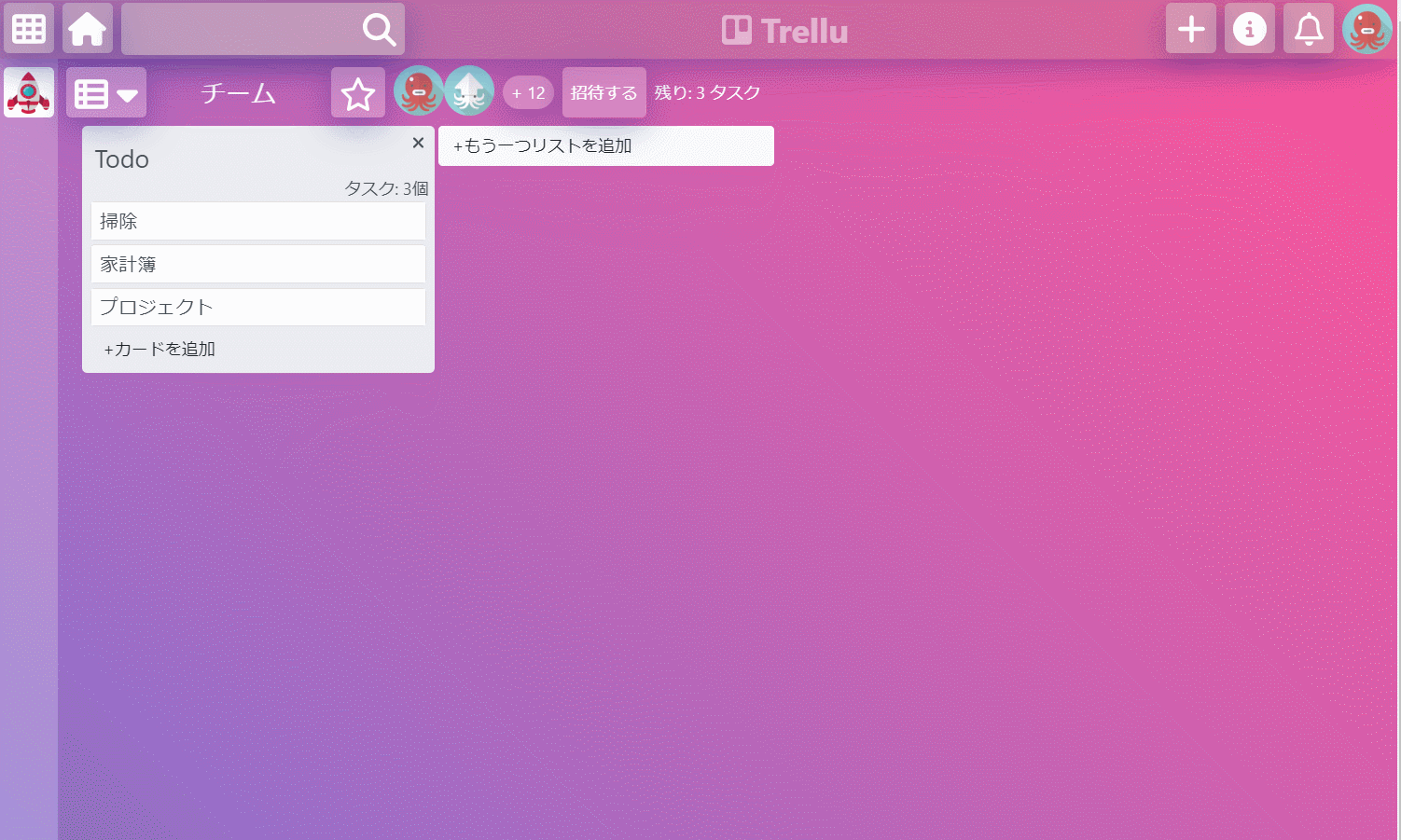This screenshot has width=1401, height=840.
Task: Select the 掃除 card
Action: coord(258,221)
